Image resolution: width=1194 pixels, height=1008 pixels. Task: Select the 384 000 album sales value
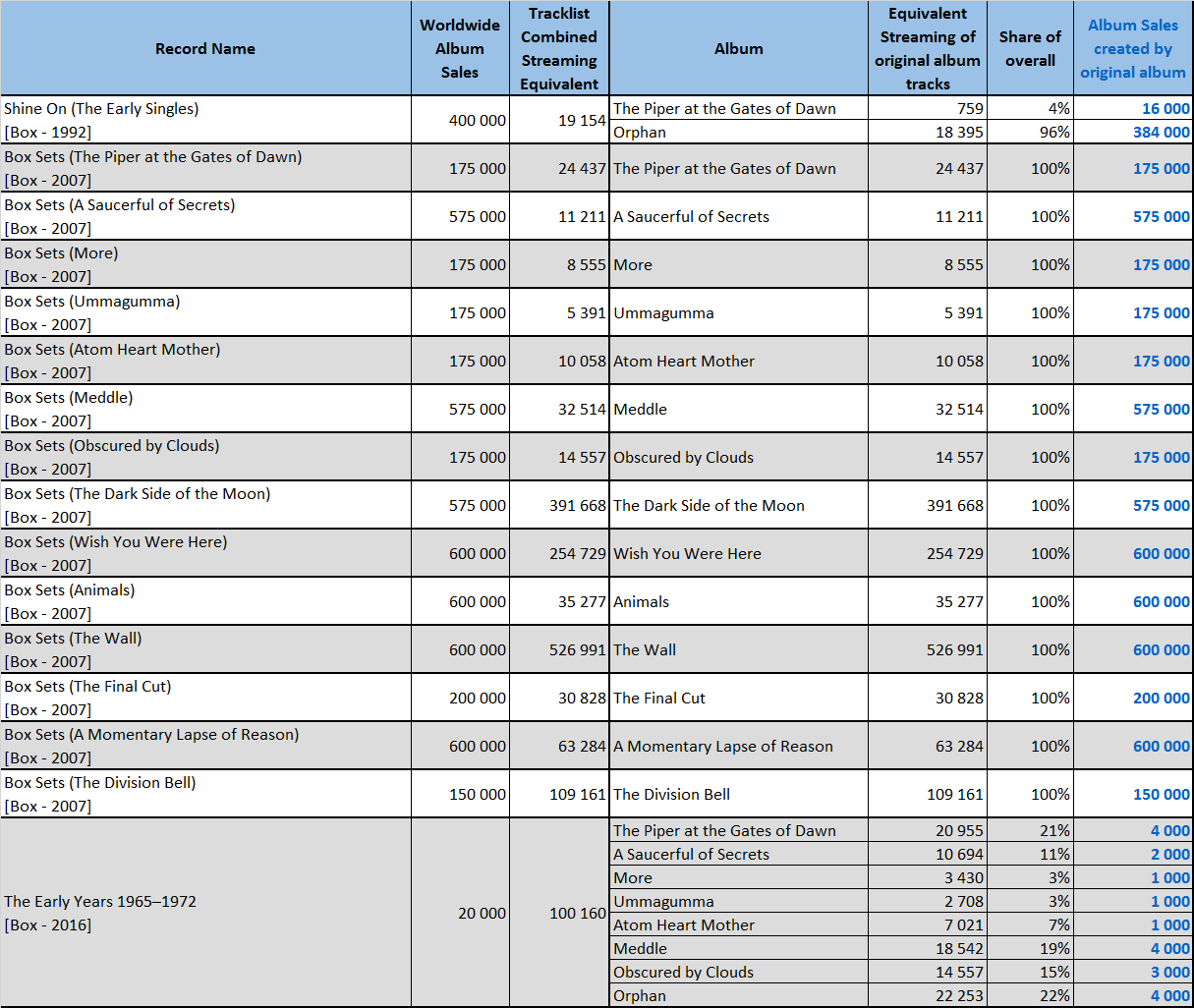(1133, 132)
